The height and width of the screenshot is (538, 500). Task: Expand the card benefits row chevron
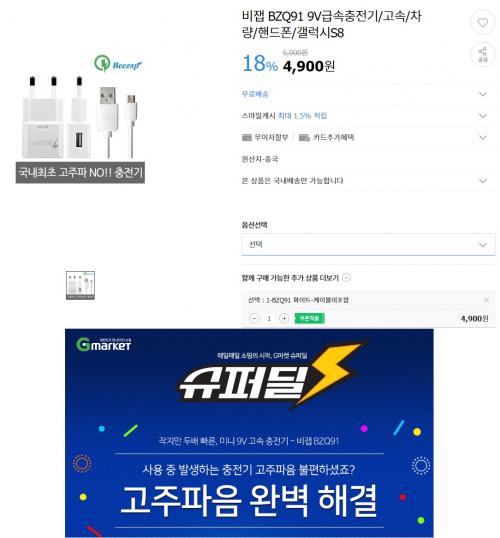tap(482, 138)
